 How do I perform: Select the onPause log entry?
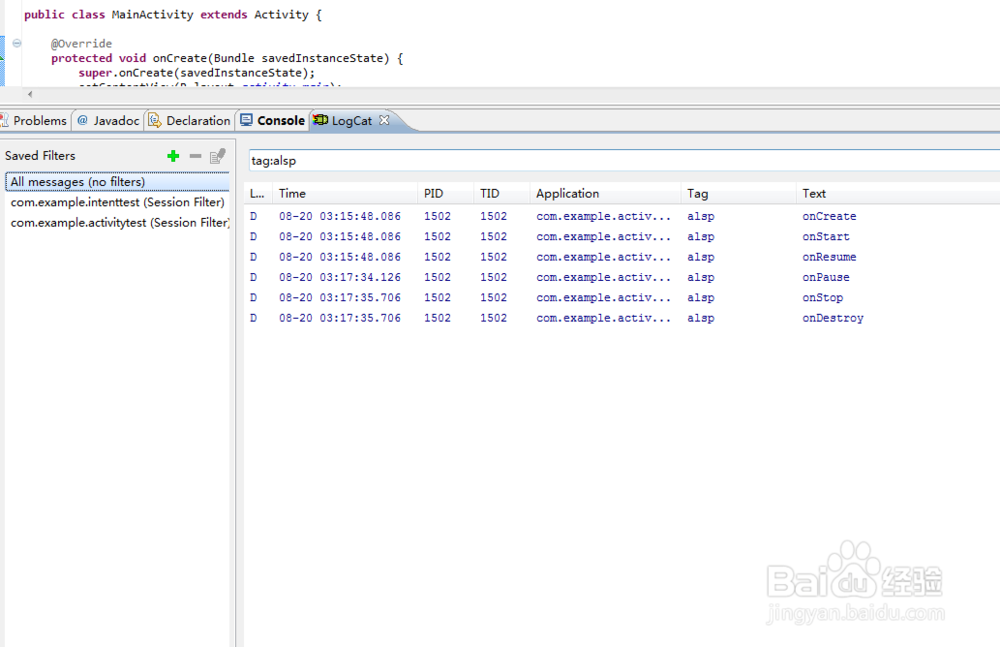(622, 278)
